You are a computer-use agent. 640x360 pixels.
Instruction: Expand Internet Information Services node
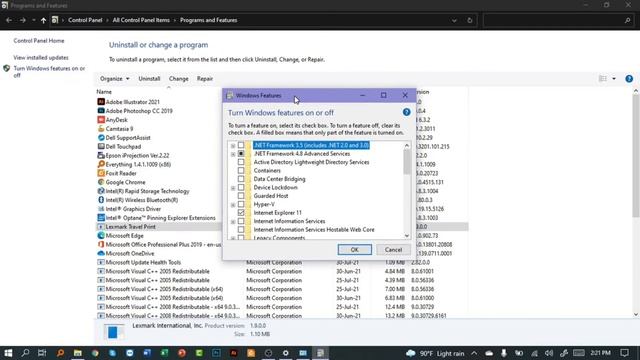point(233,222)
